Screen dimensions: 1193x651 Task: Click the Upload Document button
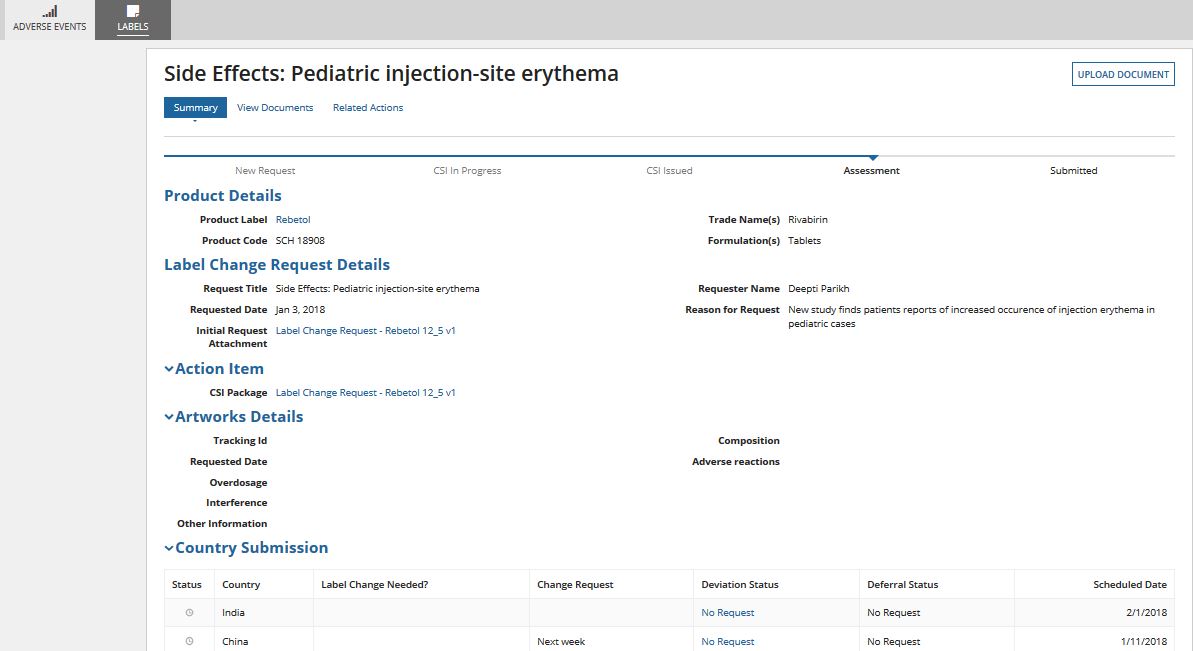pos(1123,74)
